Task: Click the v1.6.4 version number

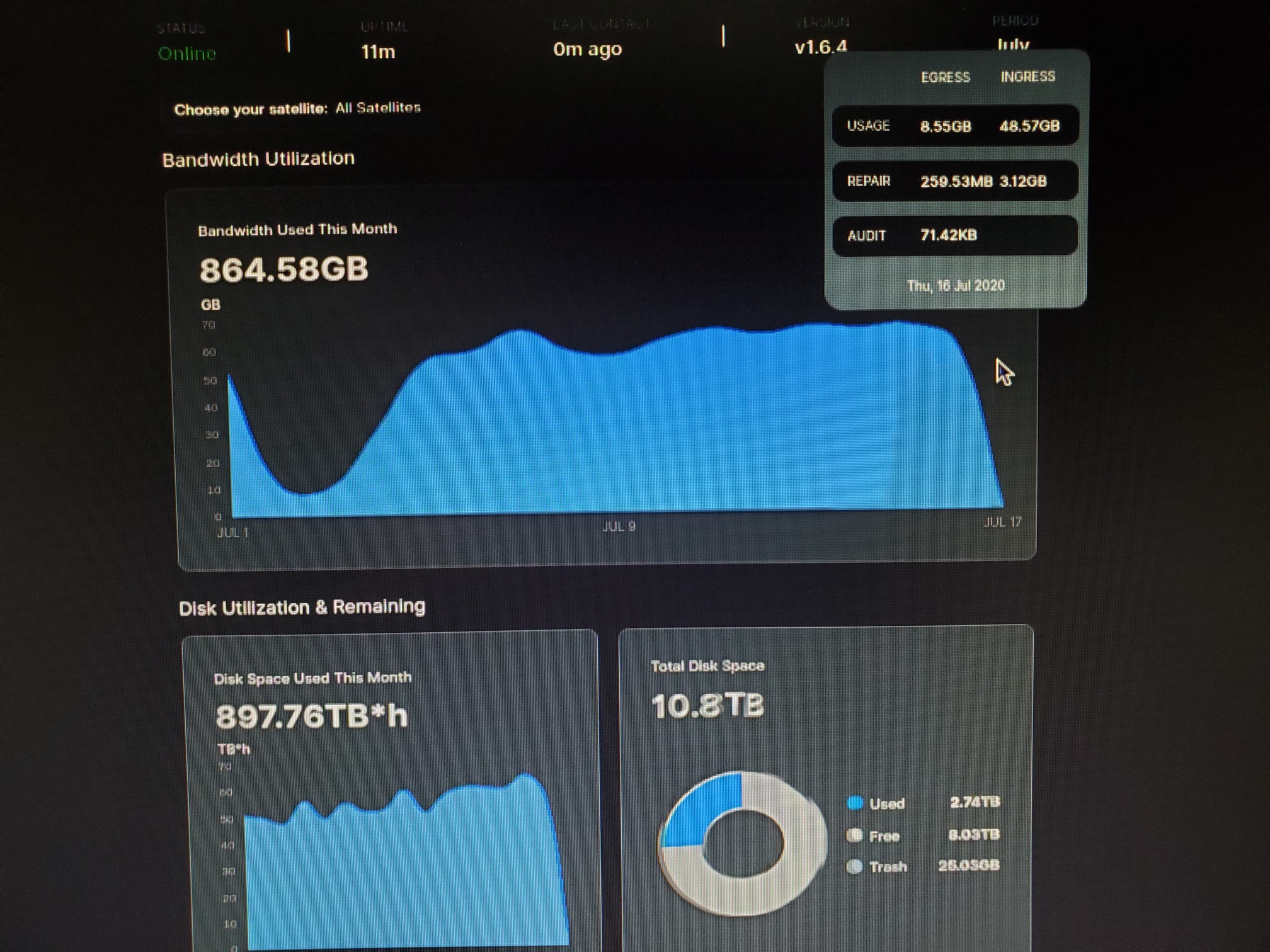Action: (820, 47)
